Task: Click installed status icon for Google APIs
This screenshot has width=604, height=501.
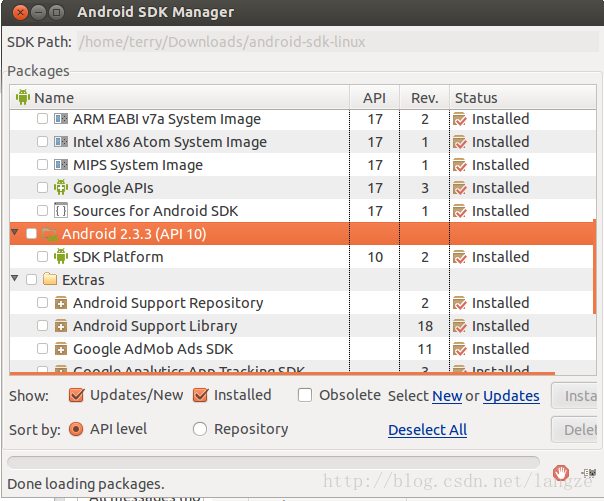Action: [x=460, y=188]
